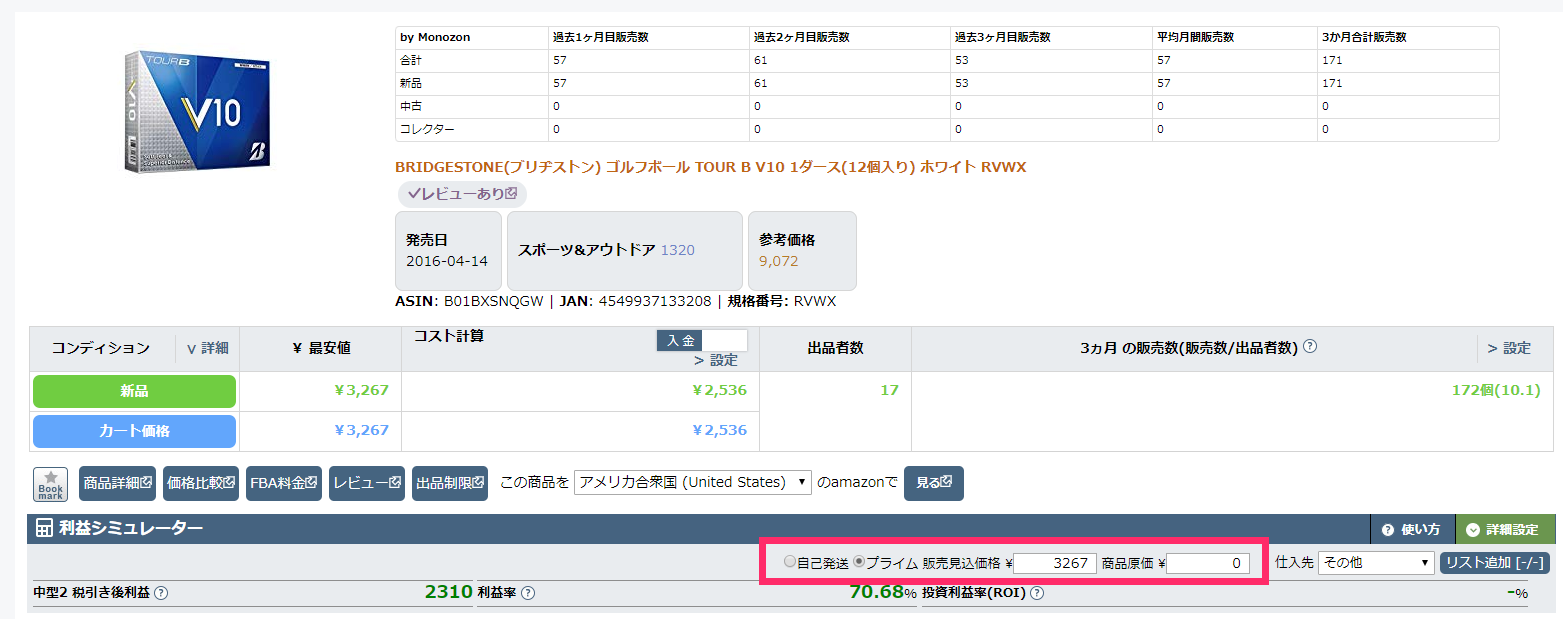Viewport: 1563px width, 619px height.
Task: Open the 仕入先 supplier dropdown
Action: (1376, 563)
